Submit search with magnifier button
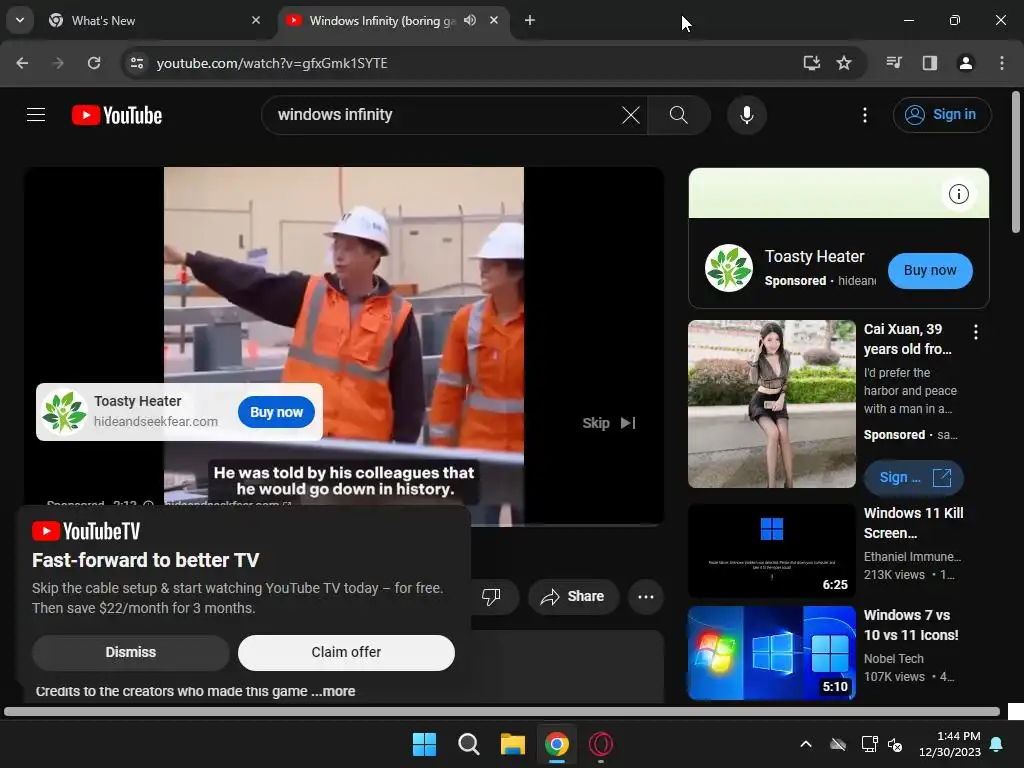This screenshot has height=768, width=1024. [679, 115]
